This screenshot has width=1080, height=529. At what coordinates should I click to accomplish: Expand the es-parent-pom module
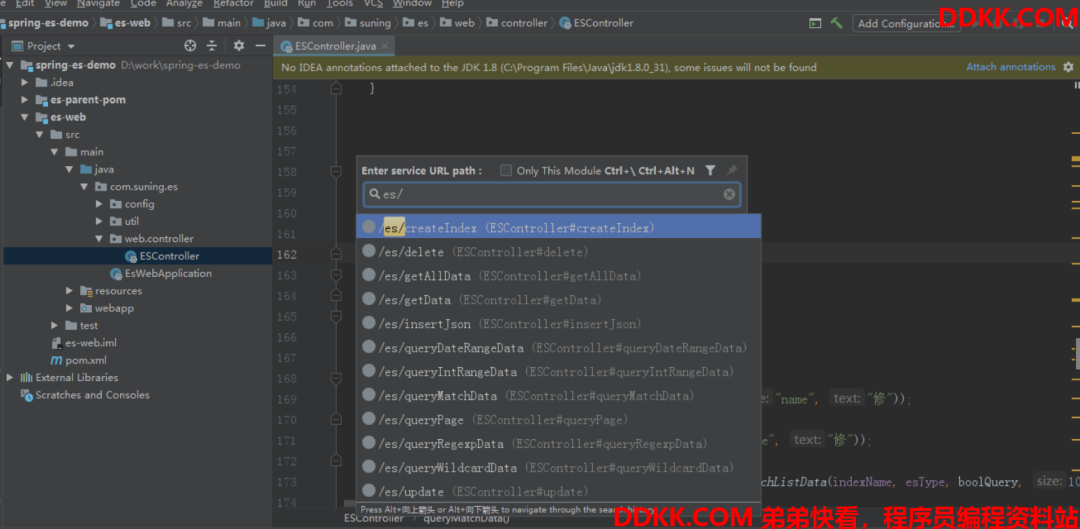tap(25, 100)
